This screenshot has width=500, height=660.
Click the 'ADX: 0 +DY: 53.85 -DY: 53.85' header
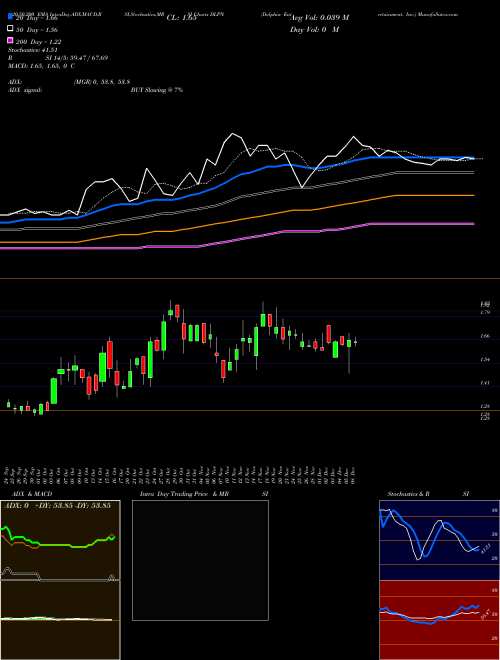click(x=57, y=505)
